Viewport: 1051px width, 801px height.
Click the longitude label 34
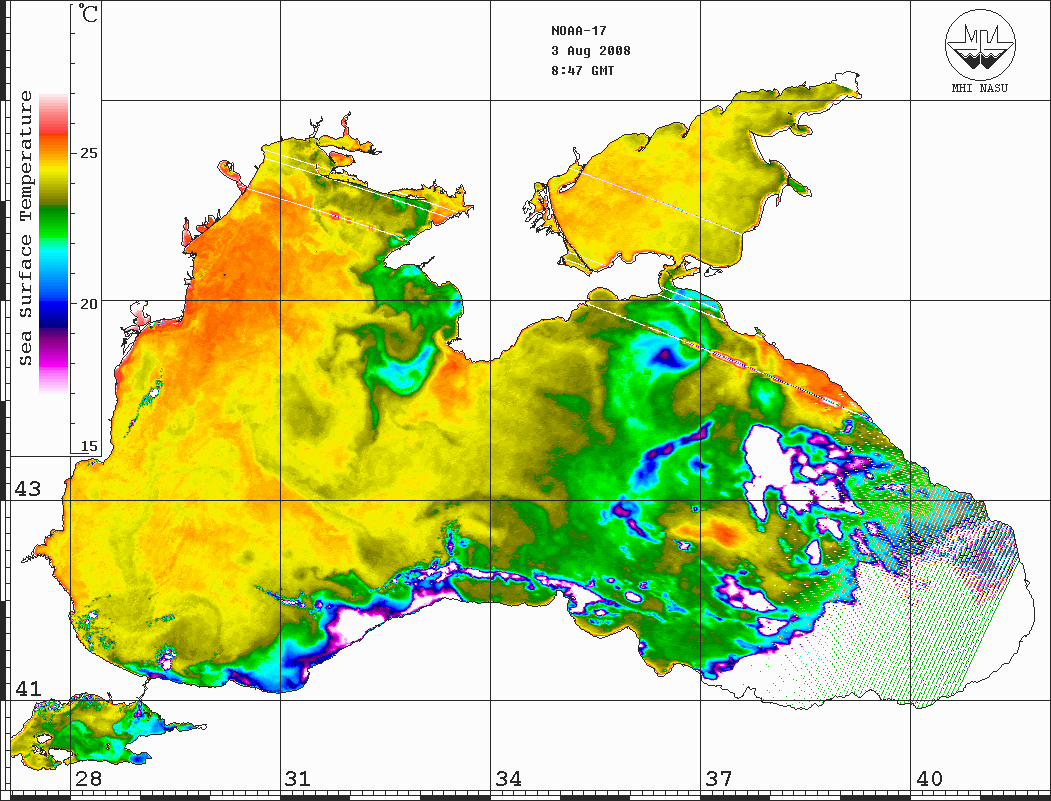[x=508, y=778]
